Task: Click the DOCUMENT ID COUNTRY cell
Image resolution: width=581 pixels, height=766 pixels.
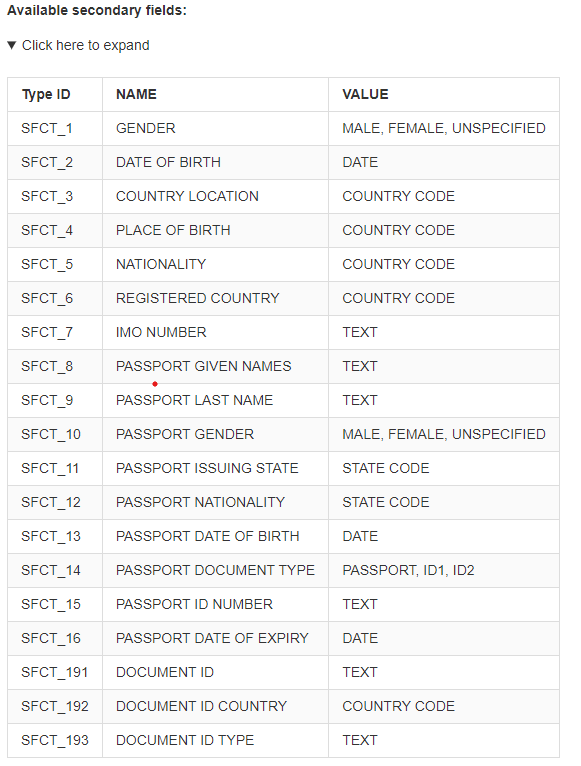Action: coord(215,706)
